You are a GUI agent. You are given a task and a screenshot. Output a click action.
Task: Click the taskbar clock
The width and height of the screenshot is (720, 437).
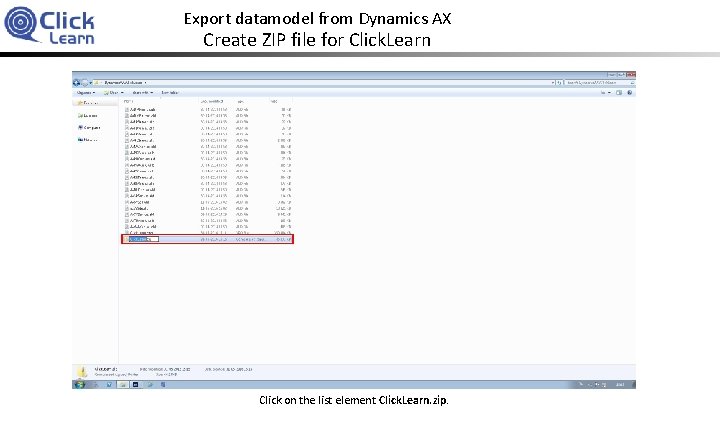click(x=620, y=385)
